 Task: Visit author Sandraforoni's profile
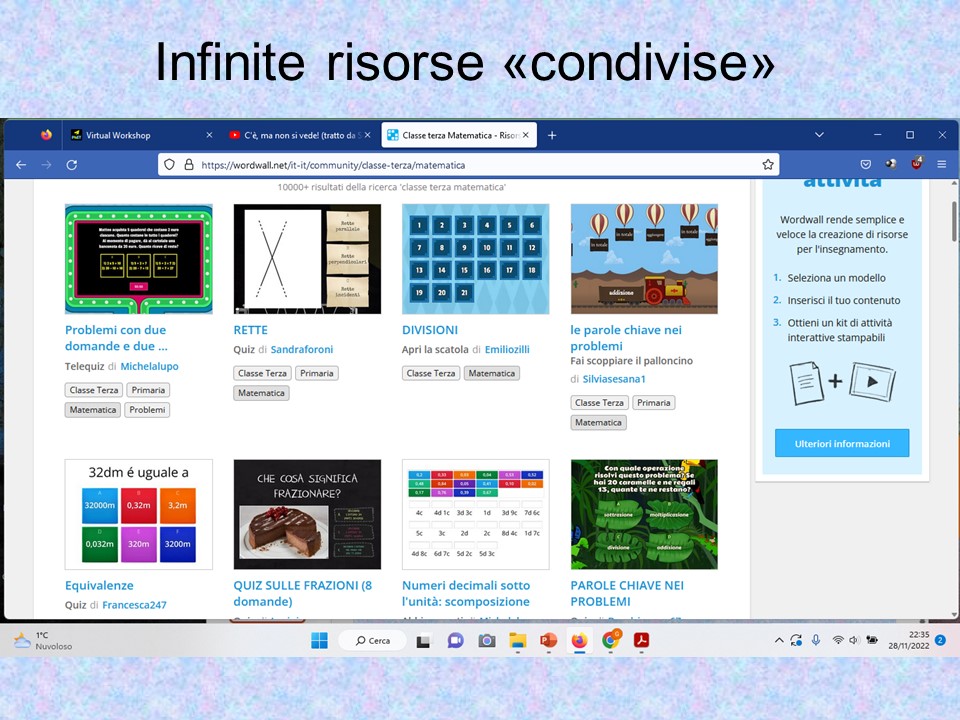click(x=302, y=349)
